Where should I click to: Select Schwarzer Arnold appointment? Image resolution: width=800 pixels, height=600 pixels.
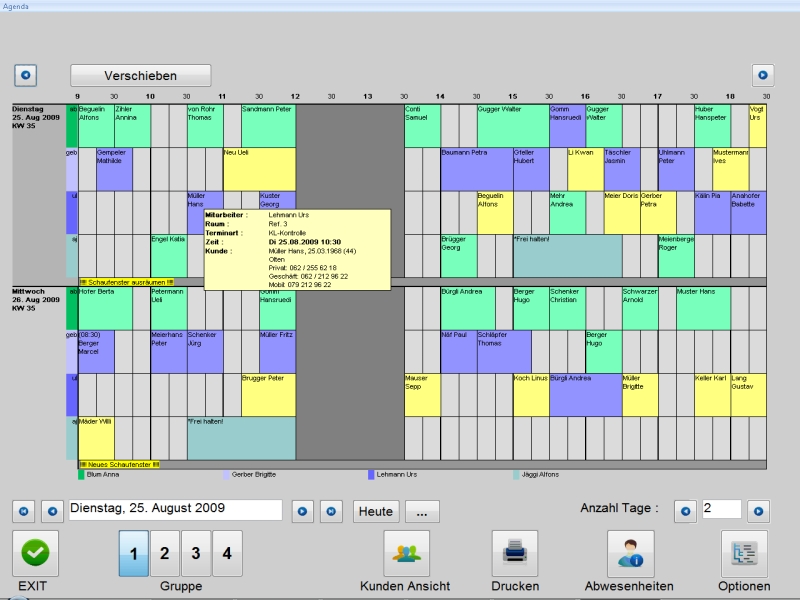[x=640, y=309]
